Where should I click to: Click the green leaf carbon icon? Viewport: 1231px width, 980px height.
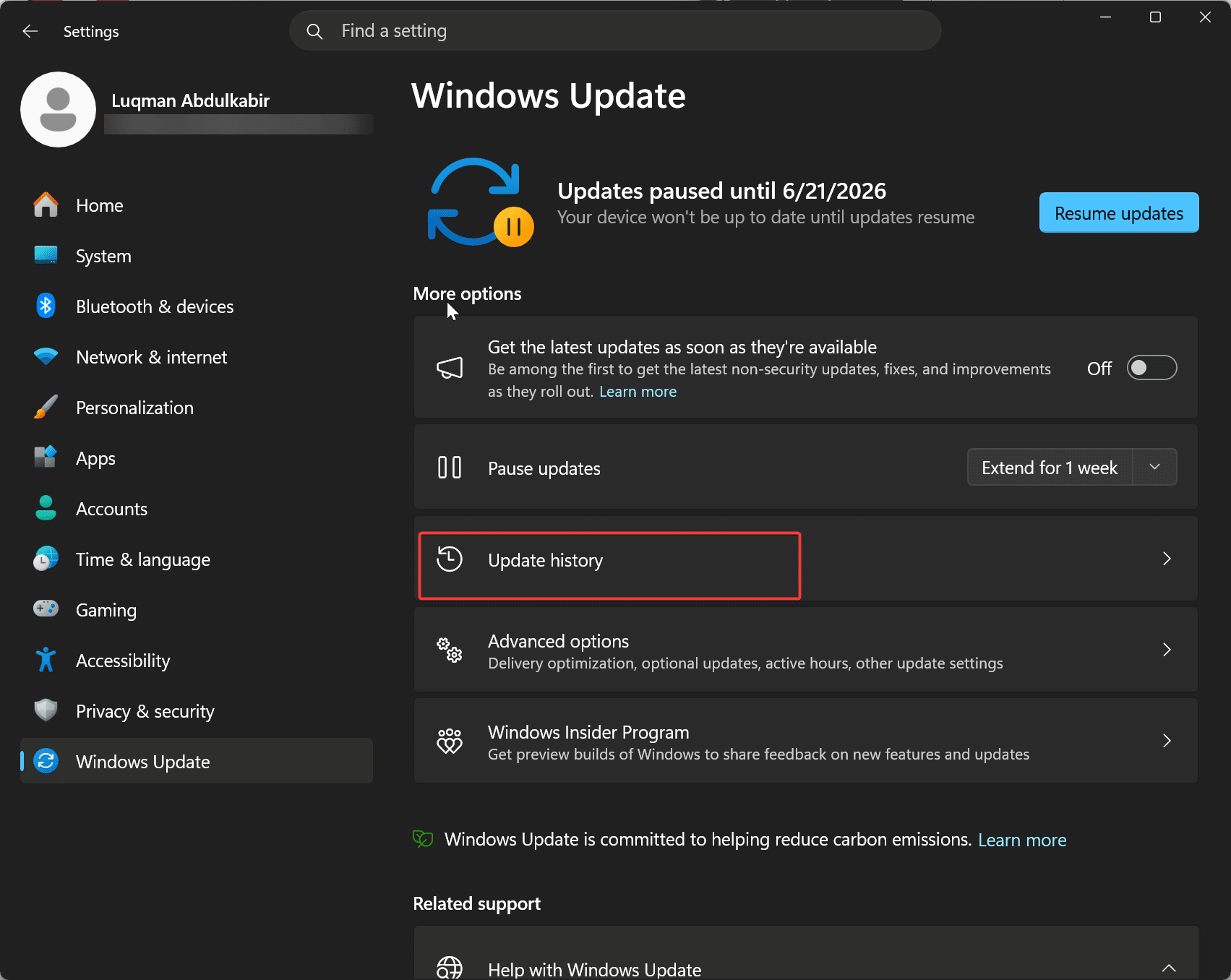point(422,838)
